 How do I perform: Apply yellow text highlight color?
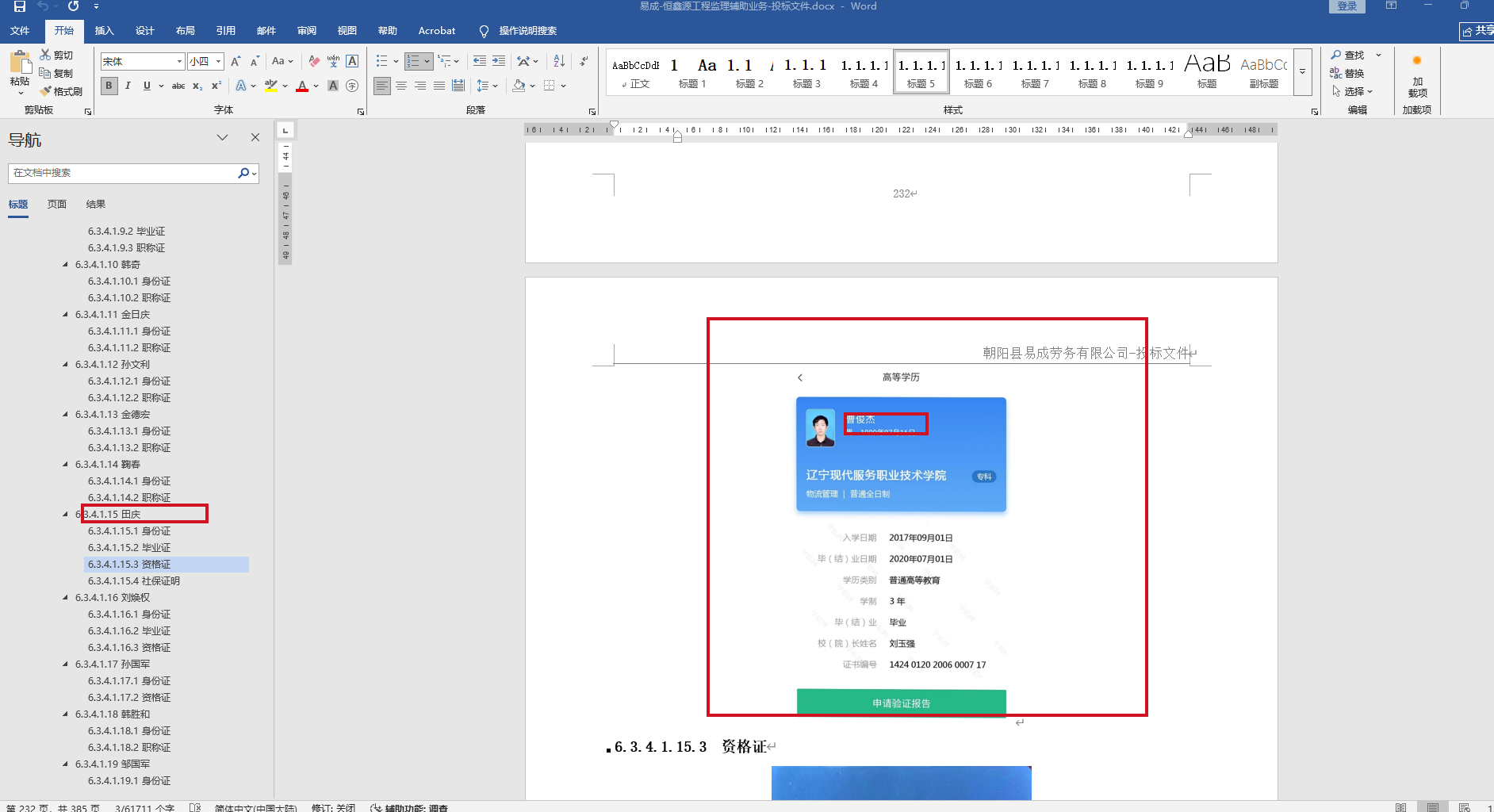(270, 86)
